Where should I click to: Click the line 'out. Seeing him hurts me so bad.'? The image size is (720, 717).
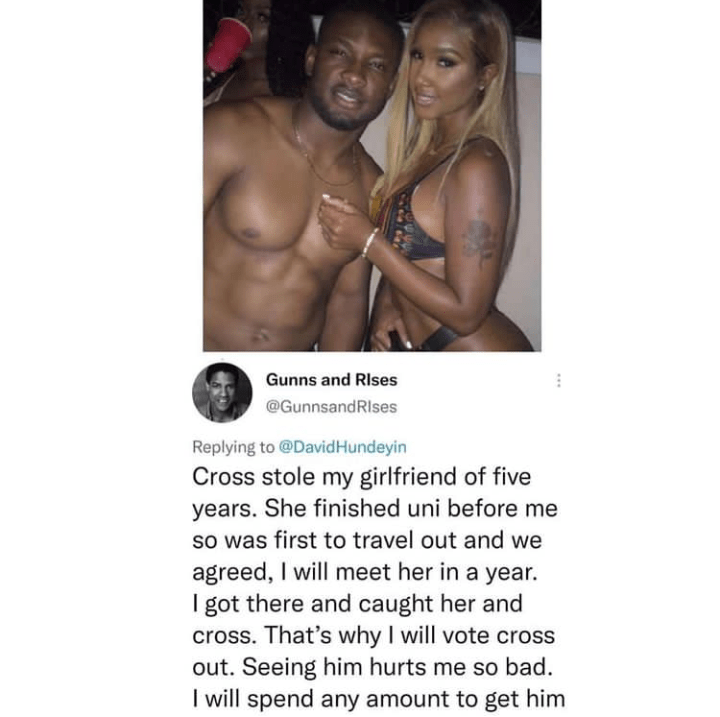tap(372, 667)
